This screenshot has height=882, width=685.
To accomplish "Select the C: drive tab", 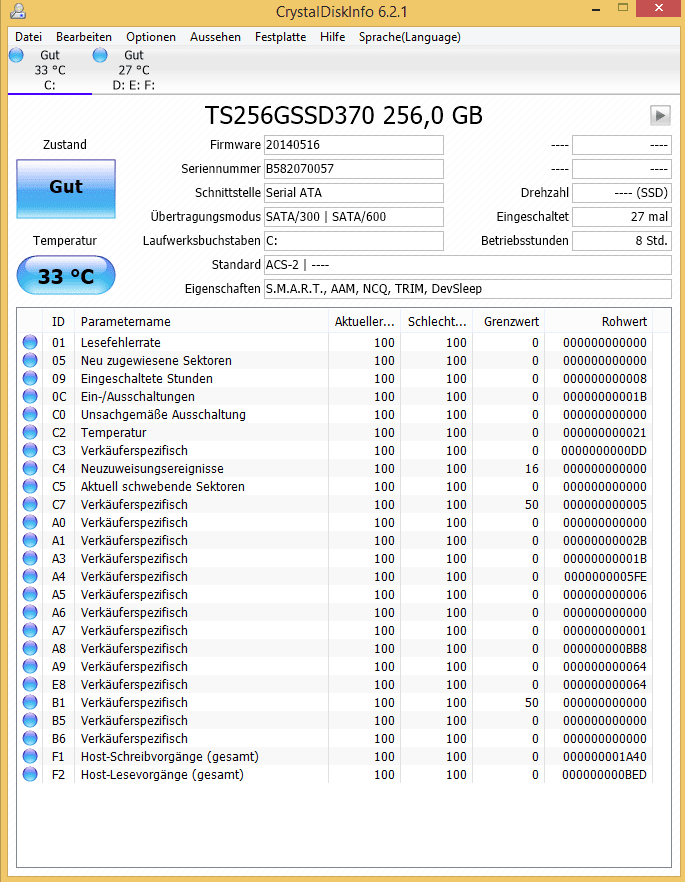I will [x=49, y=70].
